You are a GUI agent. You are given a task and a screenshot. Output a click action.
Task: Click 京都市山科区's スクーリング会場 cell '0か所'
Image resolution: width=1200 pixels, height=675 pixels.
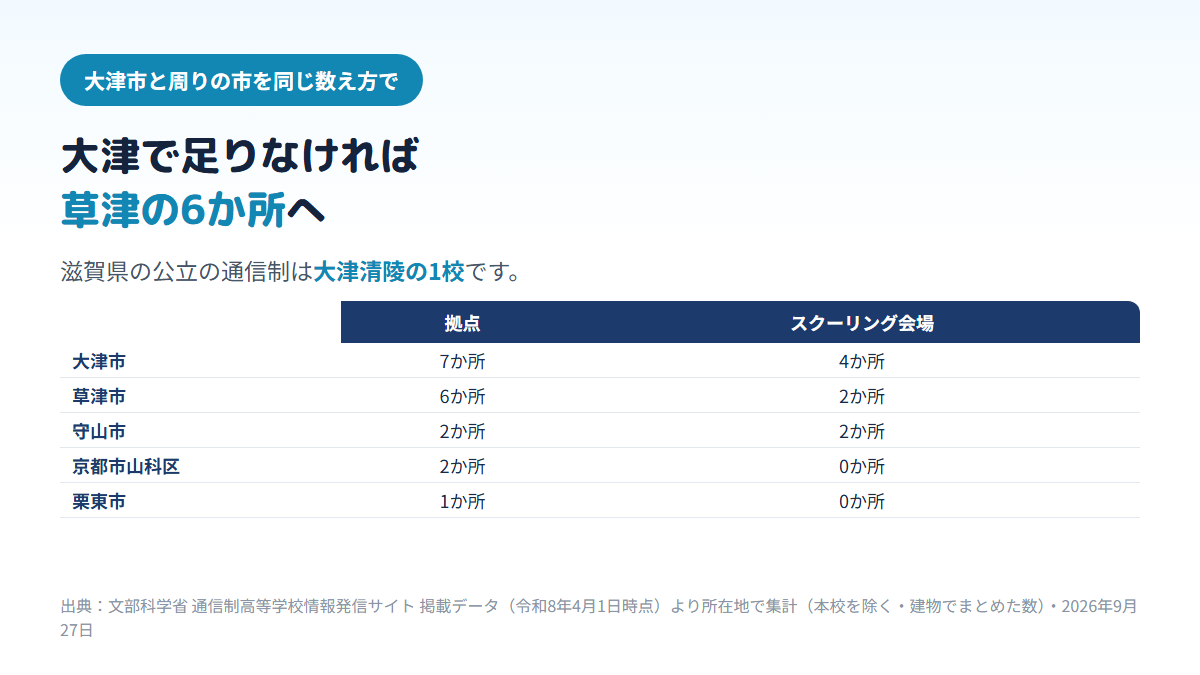click(862, 466)
